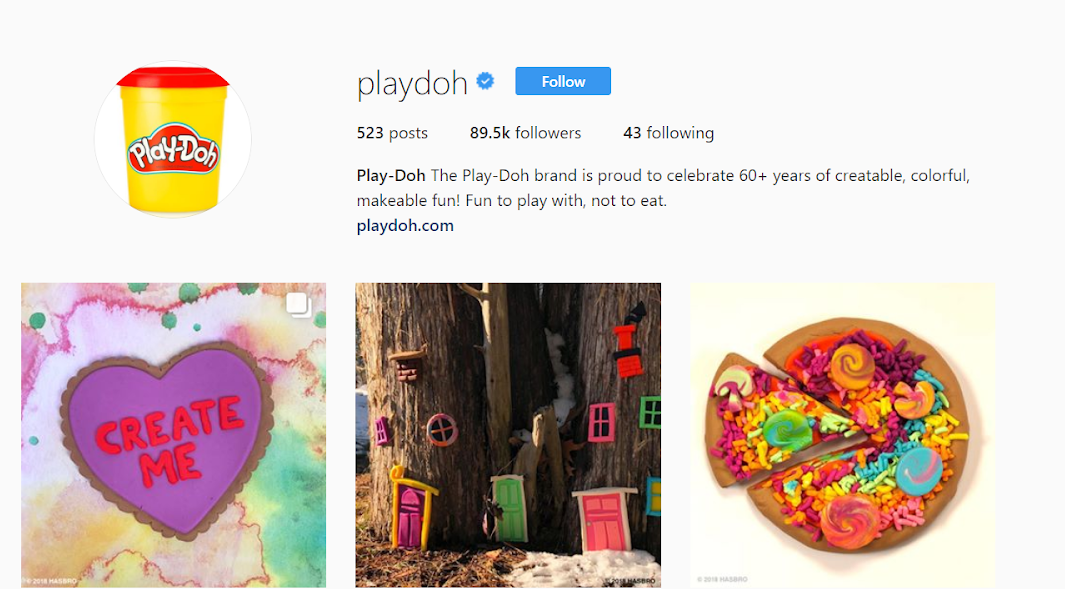Viewport: 1065px width, 589px height.
Task: Click the blue verified badge
Action: (x=485, y=82)
